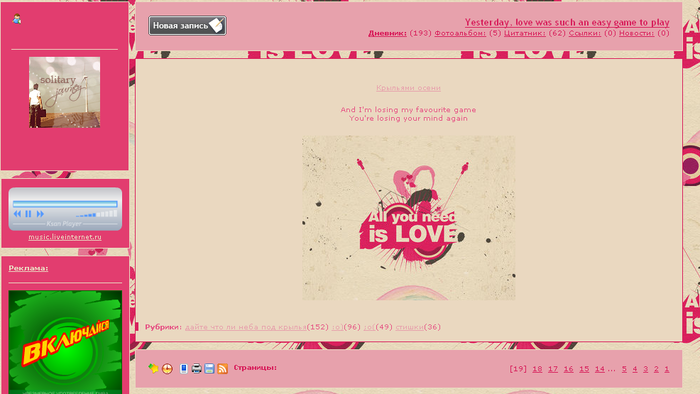Click the Рубрики label

[163, 327]
